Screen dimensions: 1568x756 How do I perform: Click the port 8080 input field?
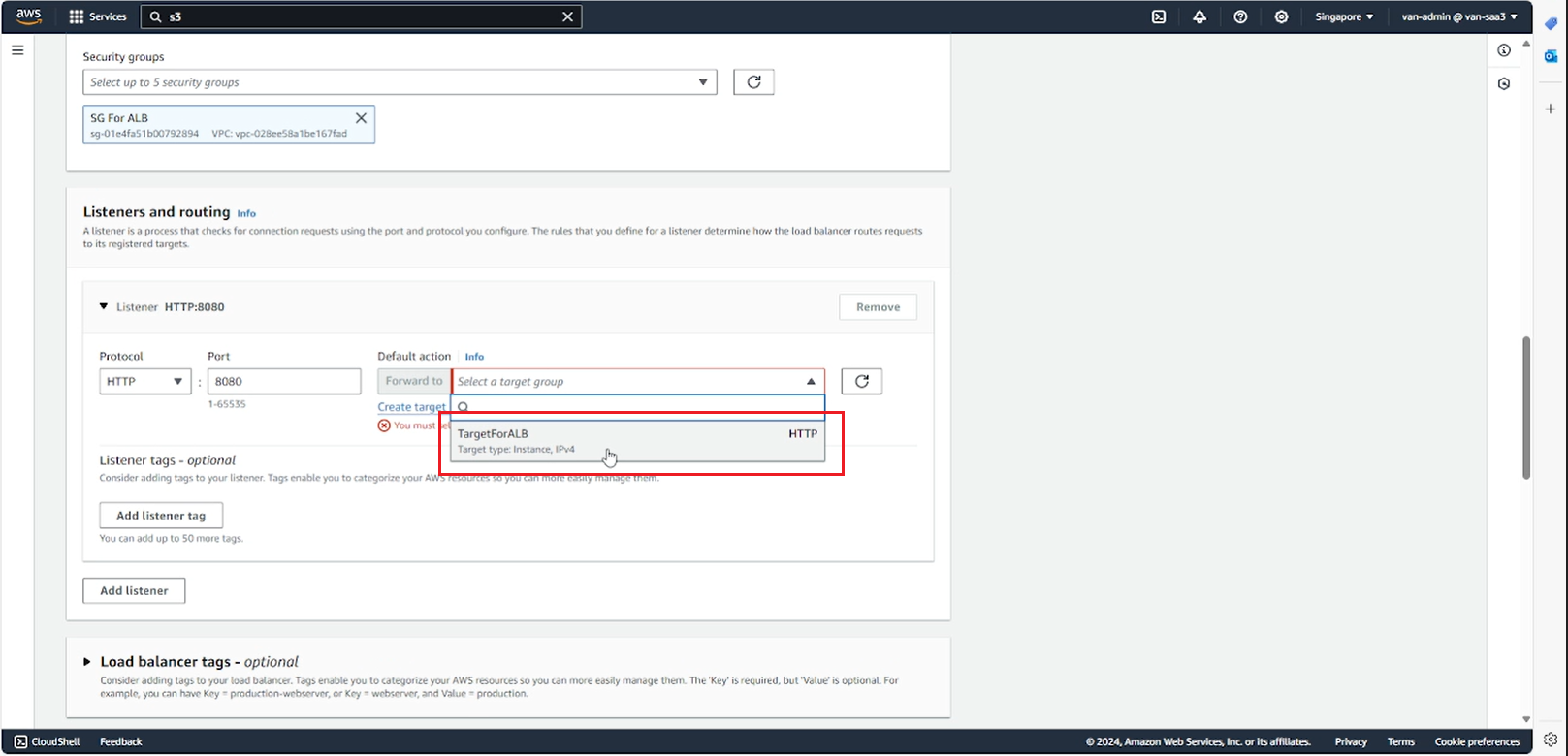point(284,381)
